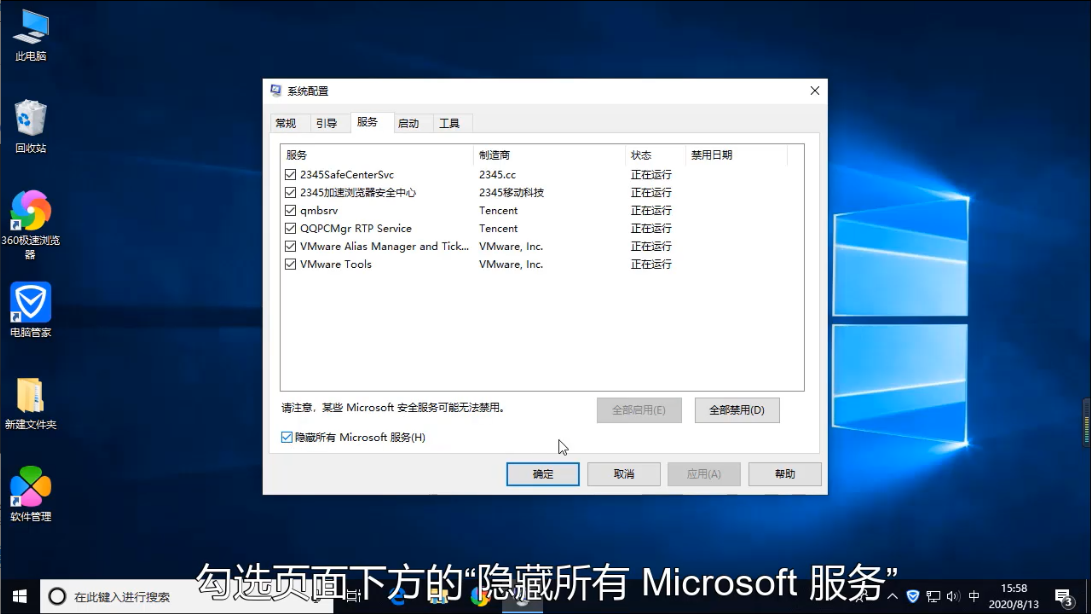Click the 取消 button
Image resolution: width=1091 pixels, height=614 pixels.
[624, 474]
